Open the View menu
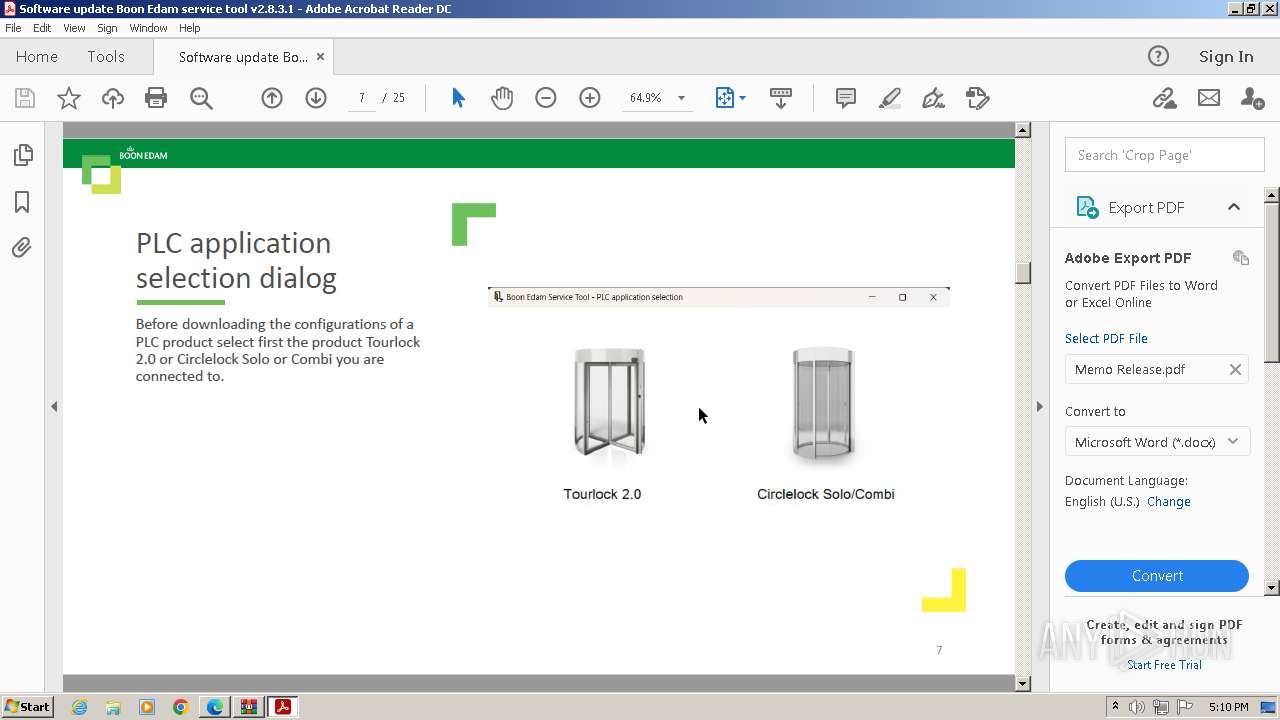 click(74, 28)
